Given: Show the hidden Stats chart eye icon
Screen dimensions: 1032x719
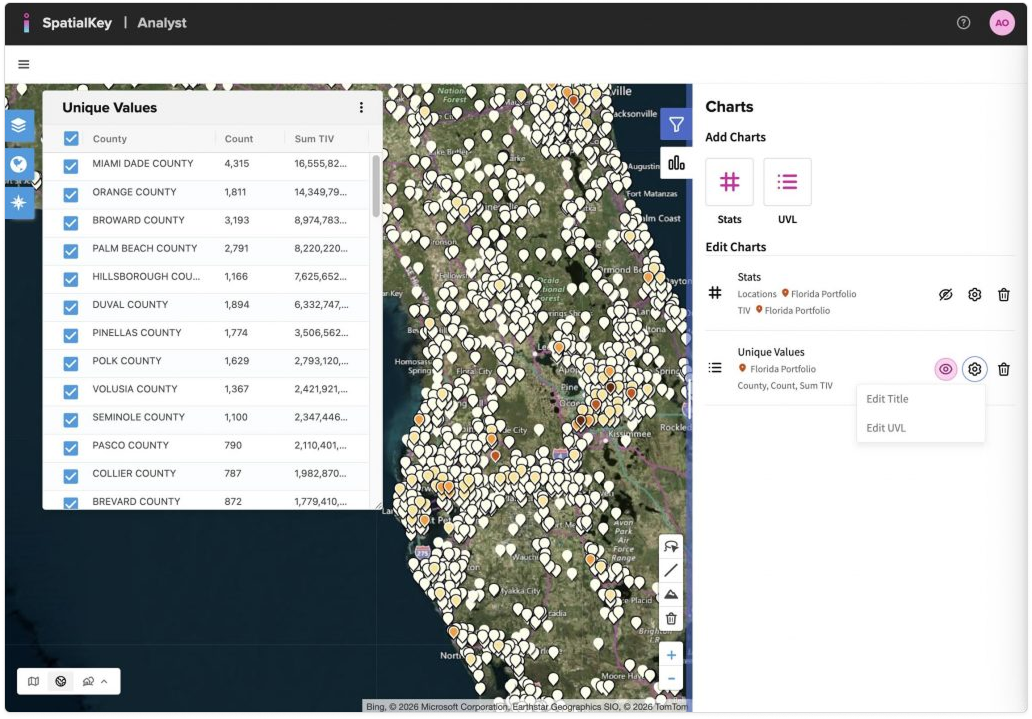Looking at the screenshot, I should click(945, 294).
